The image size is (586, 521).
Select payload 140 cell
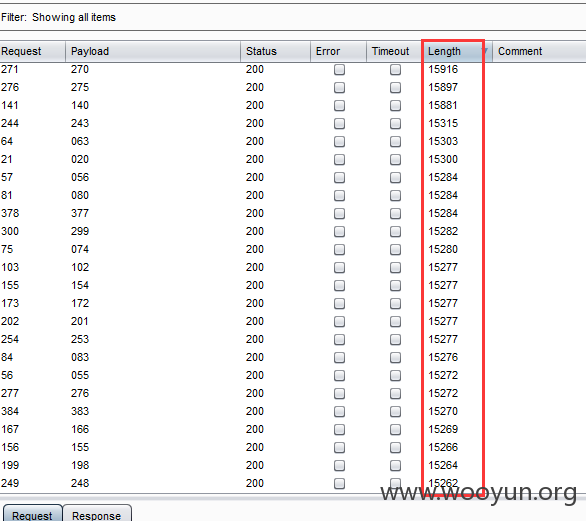(80, 105)
